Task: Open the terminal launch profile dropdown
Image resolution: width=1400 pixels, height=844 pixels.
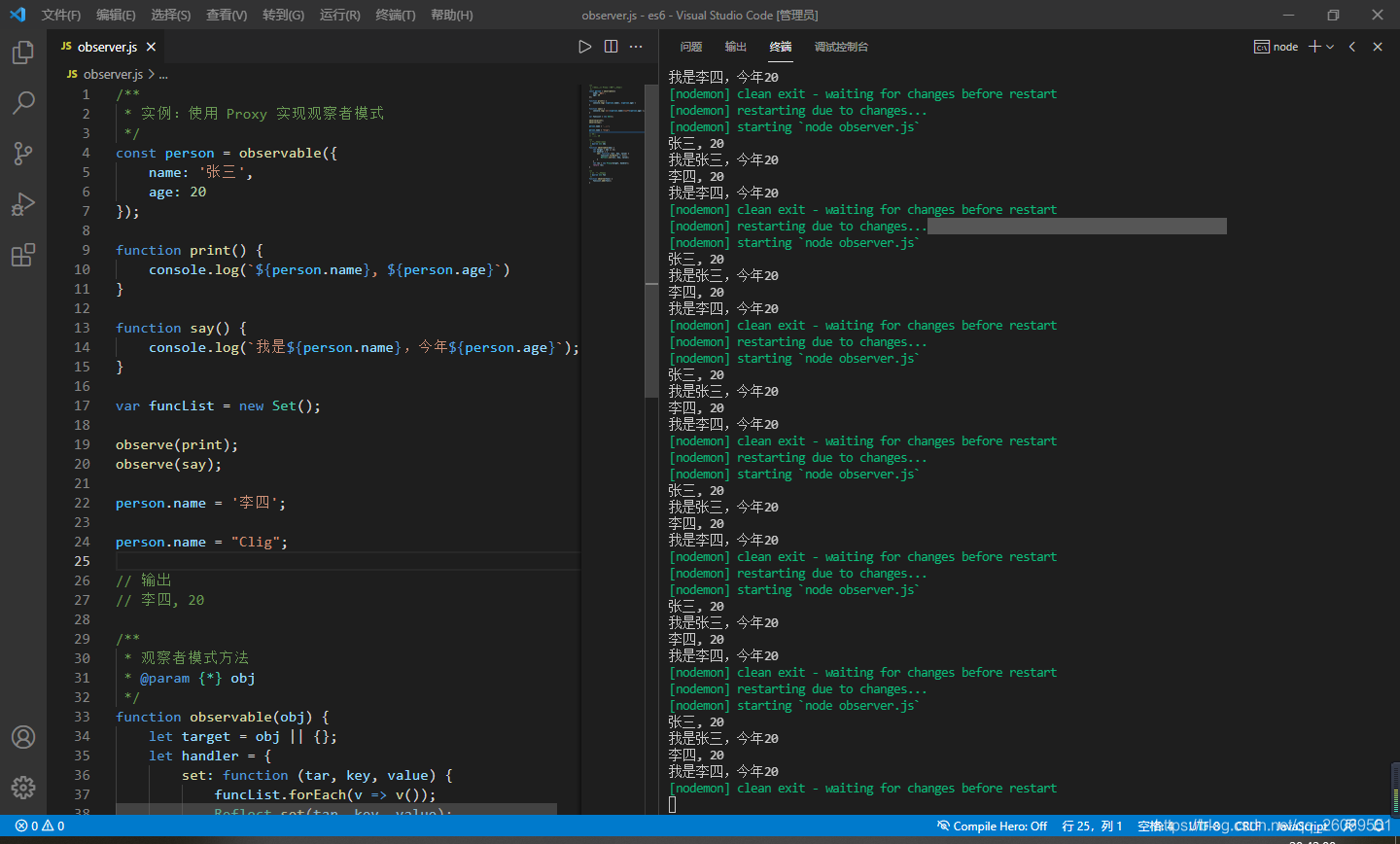Action: 1330,47
